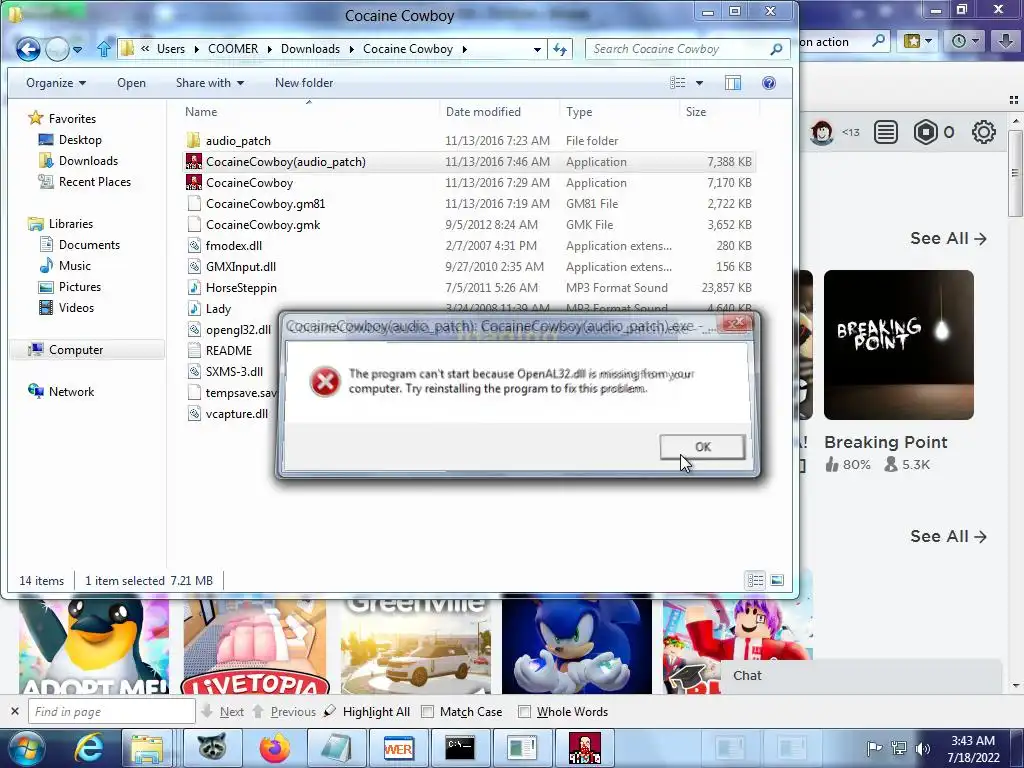The height and width of the screenshot is (768, 1024).
Task: Expand the address bar history dropdown
Action: pos(537,49)
